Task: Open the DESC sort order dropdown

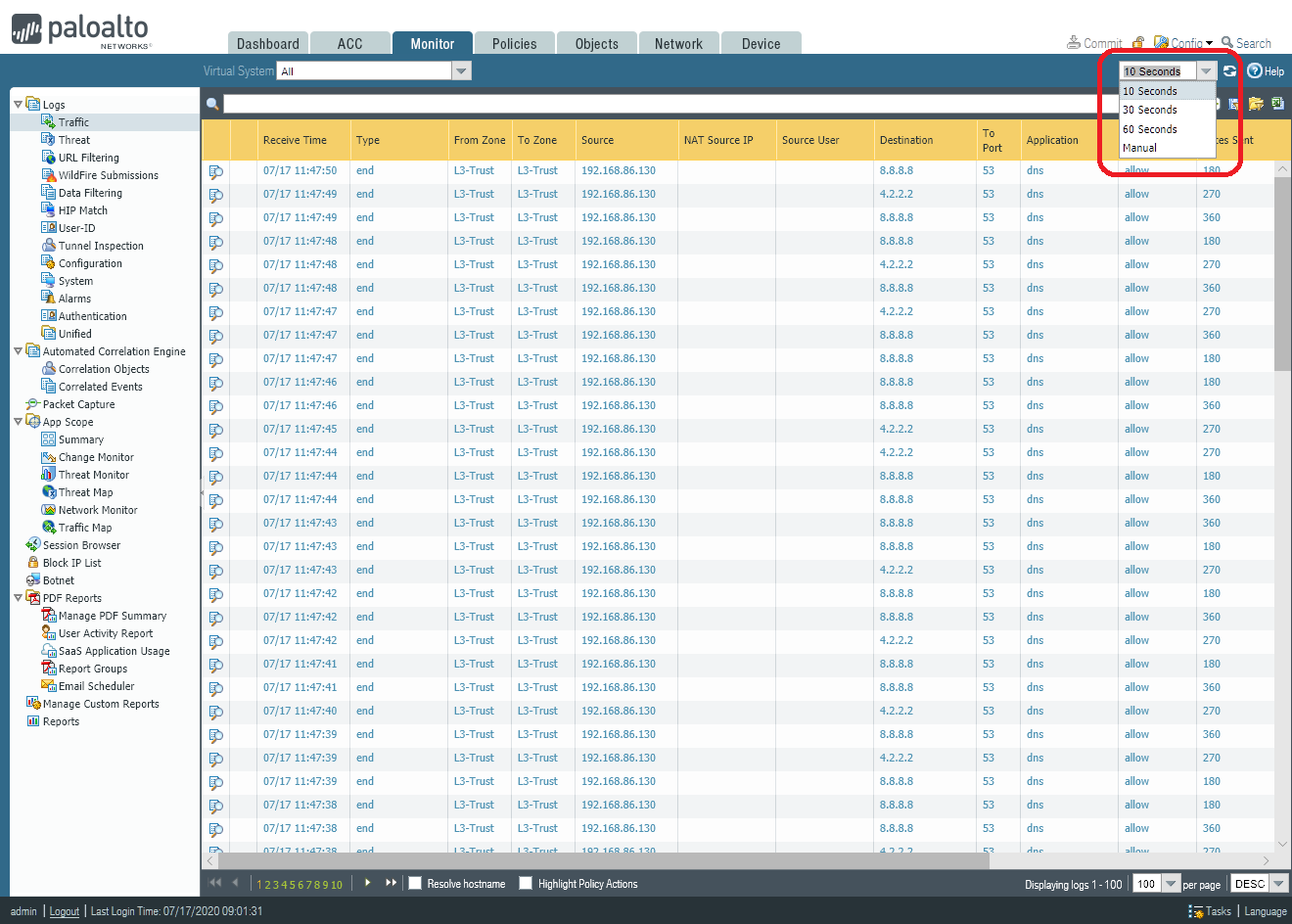Action: pyautogui.click(x=1278, y=884)
